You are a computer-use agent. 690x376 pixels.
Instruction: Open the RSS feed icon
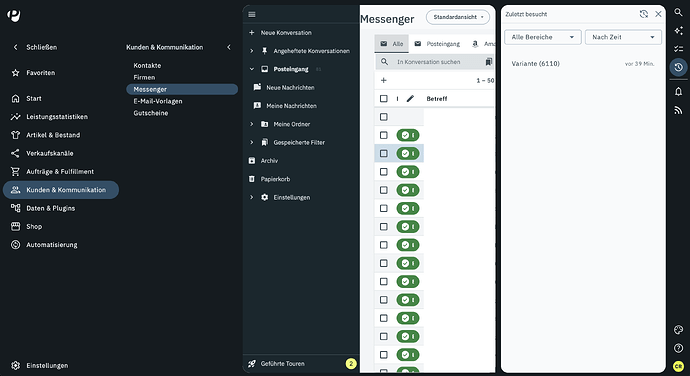[x=678, y=110]
